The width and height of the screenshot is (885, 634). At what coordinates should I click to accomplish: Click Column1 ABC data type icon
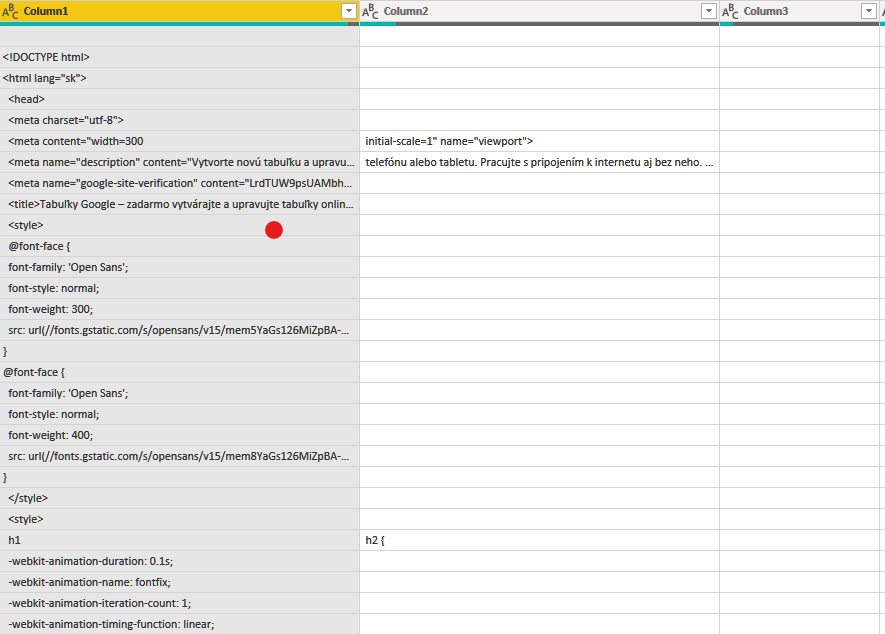click(10, 11)
